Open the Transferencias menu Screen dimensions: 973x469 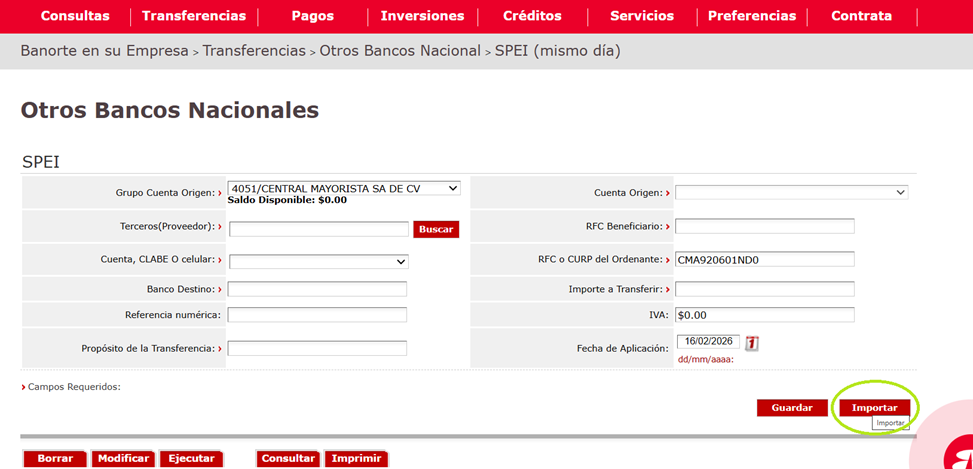(194, 16)
